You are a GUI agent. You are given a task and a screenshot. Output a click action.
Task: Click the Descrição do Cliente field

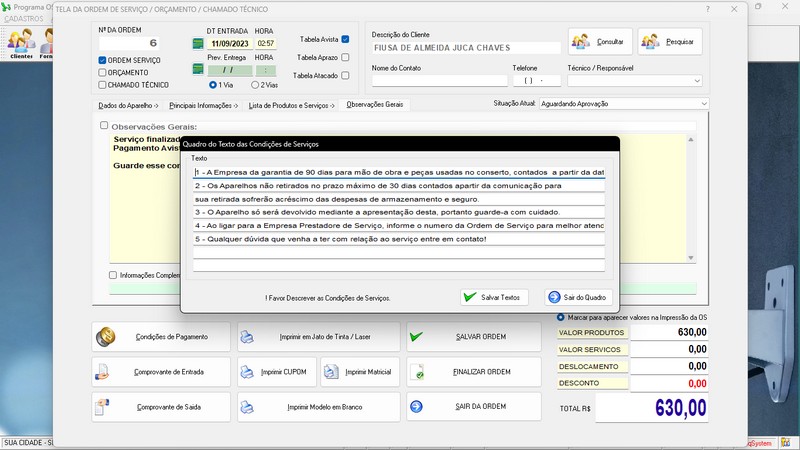[x=466, y=48]
